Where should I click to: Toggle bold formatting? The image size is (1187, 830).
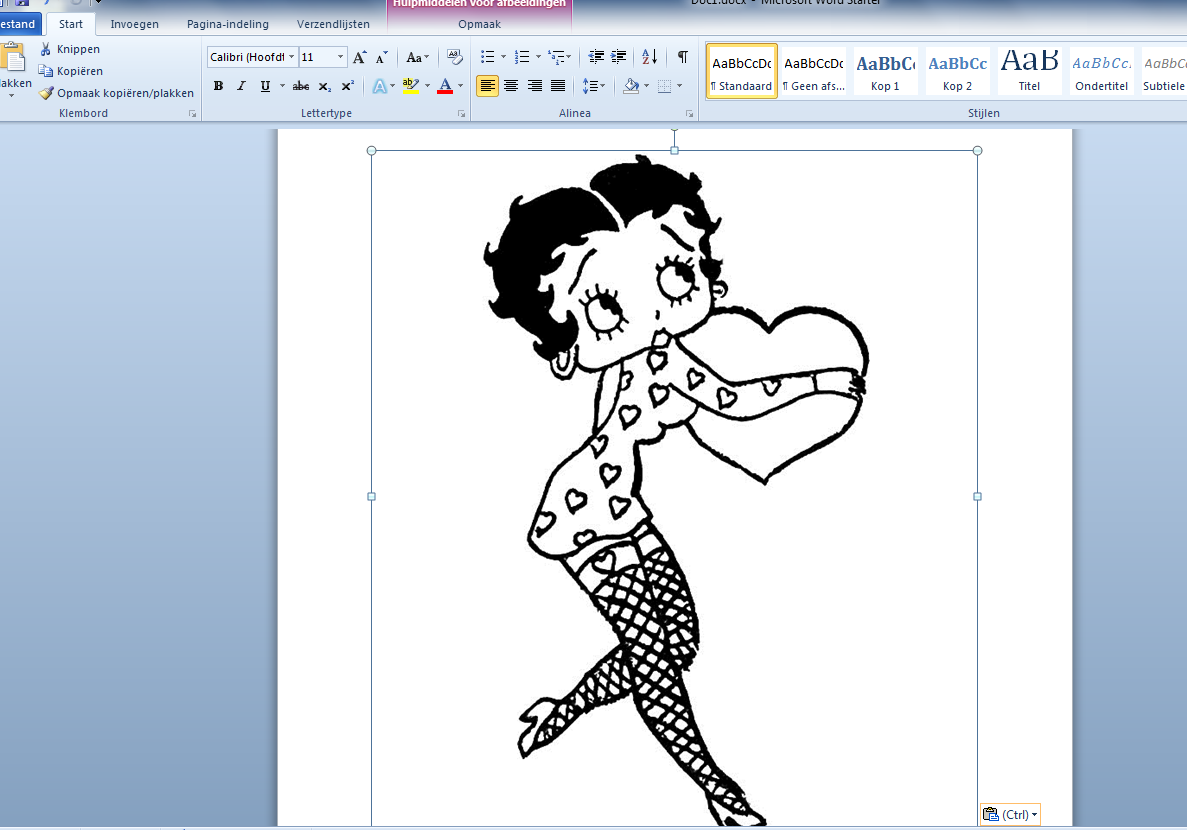coord(218,86)
